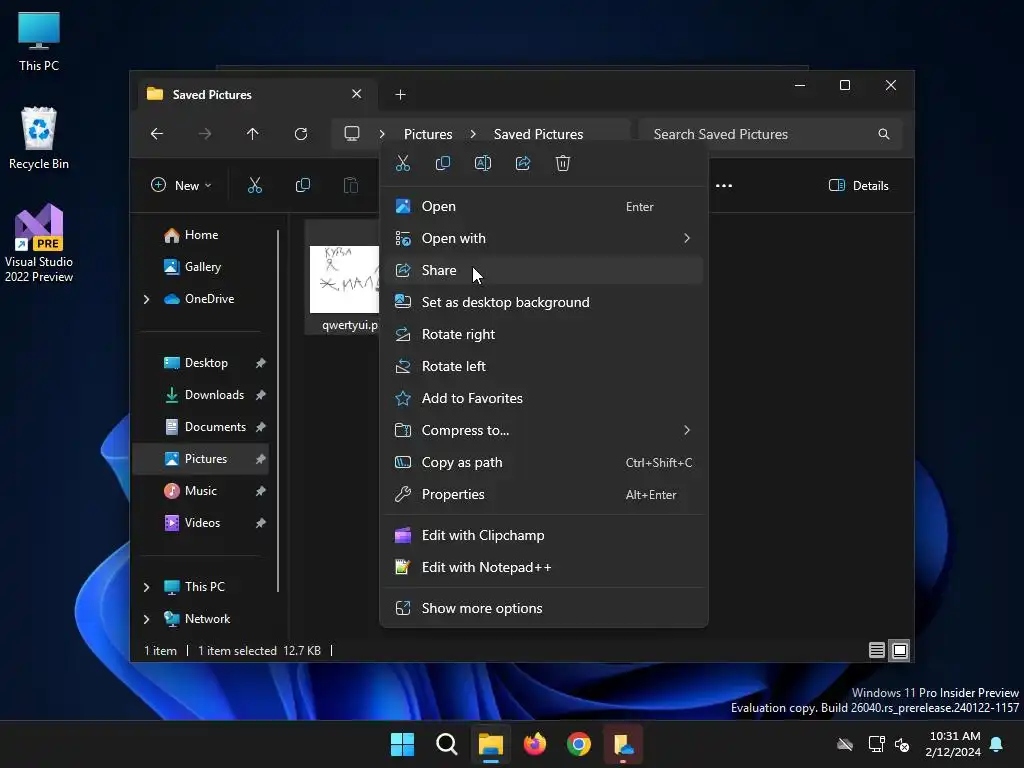
Task: Click the Up directory arrow
Action: pyautogui.click(x=253, y=134)
